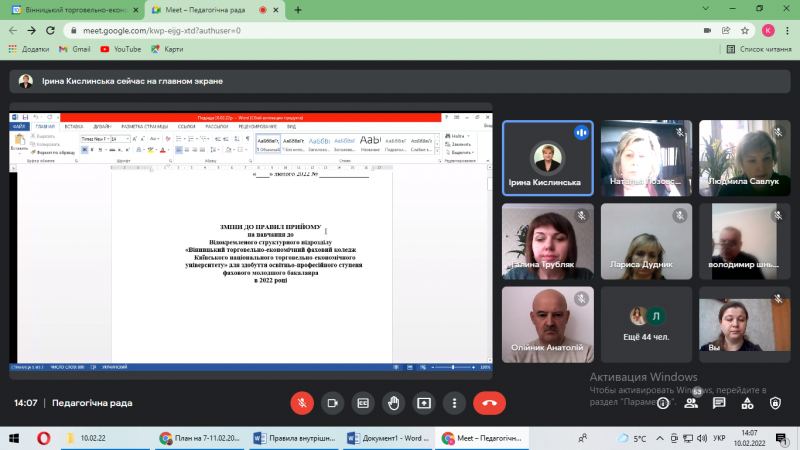Bookmark this page with the star
Image resolution: width=800 pixels, height=450 pixels.
pyautogui.click(x=745, y=31)
